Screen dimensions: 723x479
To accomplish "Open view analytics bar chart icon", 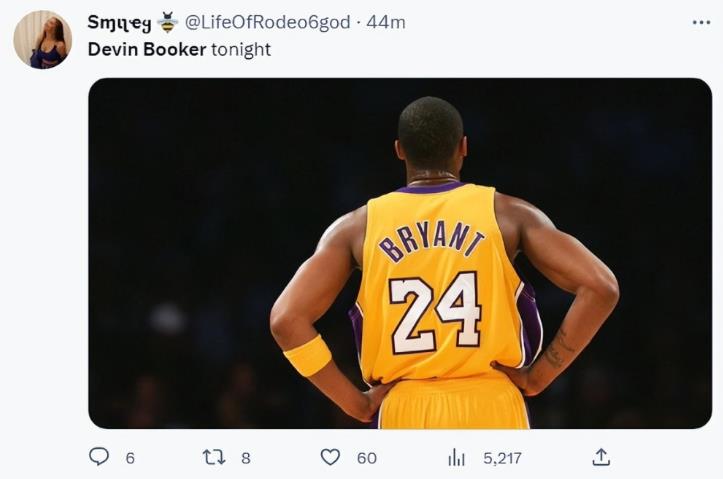I will coord(456,457).
